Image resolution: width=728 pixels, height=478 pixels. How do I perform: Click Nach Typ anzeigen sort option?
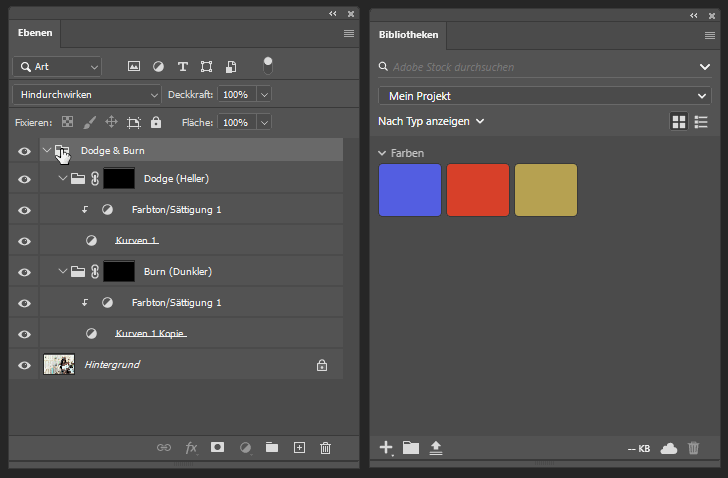[x=431, y=121]
